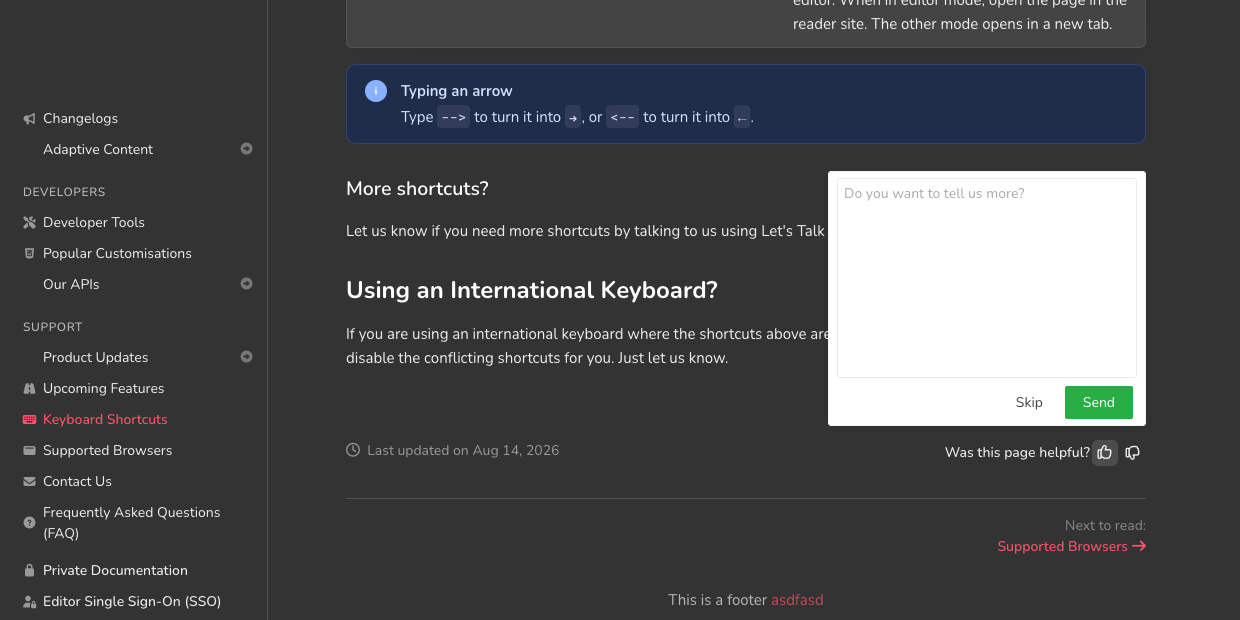Click the Upcoming Features binoculars icon
The height and width of the screenshot is (620, 1240).
[29, 388]
